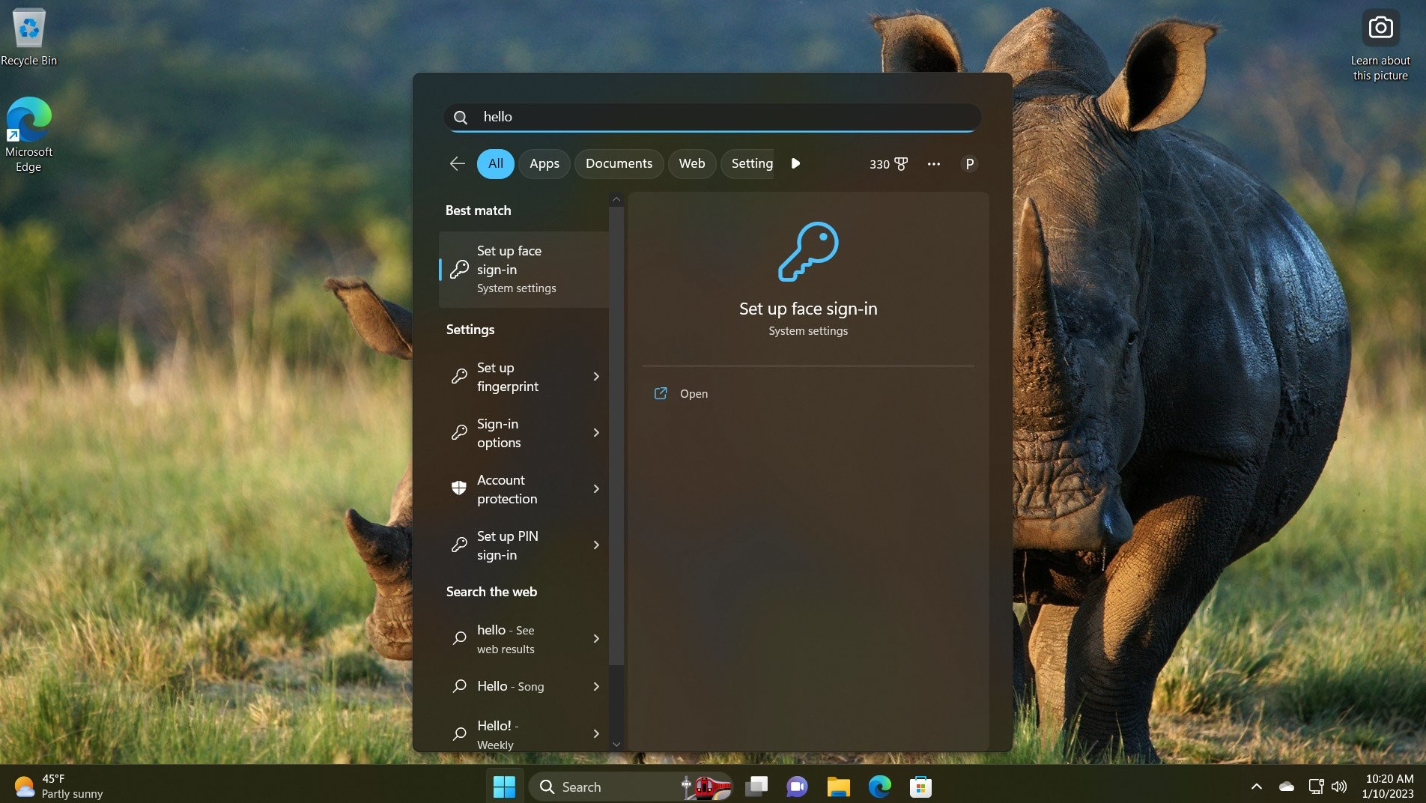Expand the Set up fingerprint result arrow
The image size is (1426, 803).
pos(596,377)
